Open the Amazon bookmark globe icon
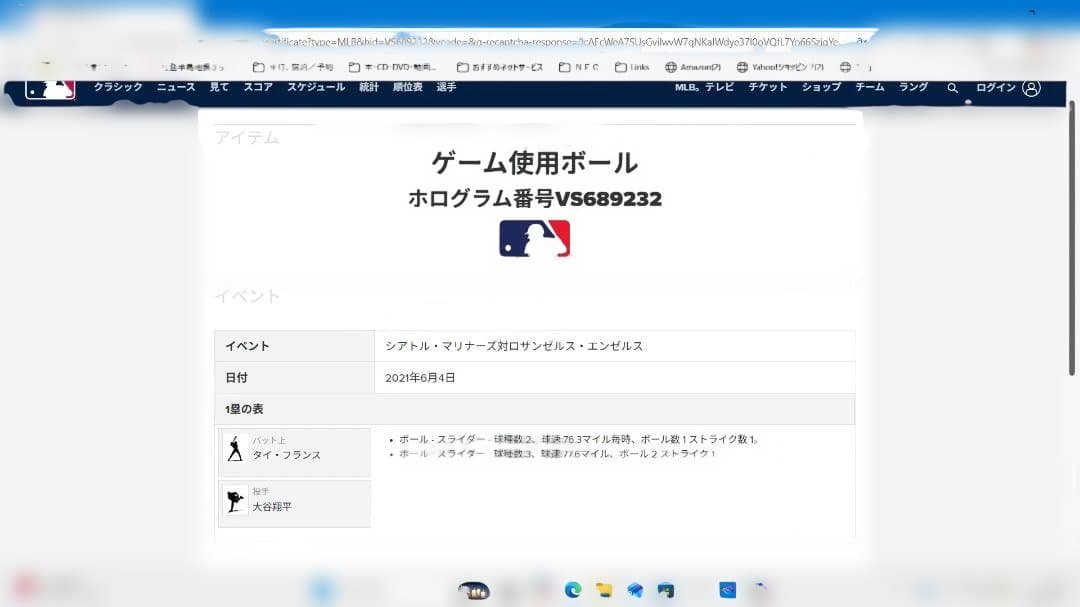Viewport: 1080px width, 607px height. [671, 67]
